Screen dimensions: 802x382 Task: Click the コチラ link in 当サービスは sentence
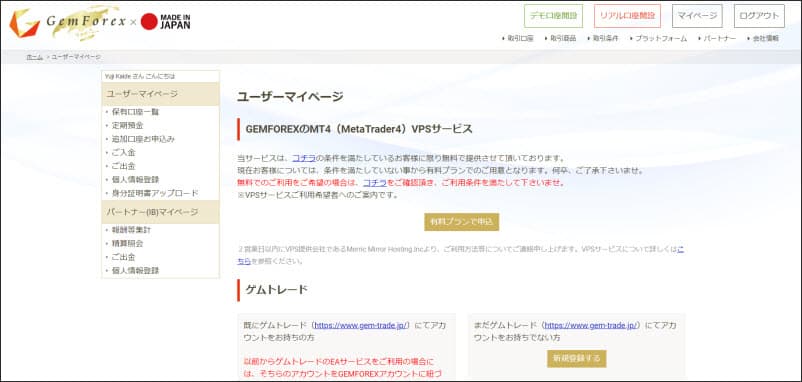tap(304, 158)
